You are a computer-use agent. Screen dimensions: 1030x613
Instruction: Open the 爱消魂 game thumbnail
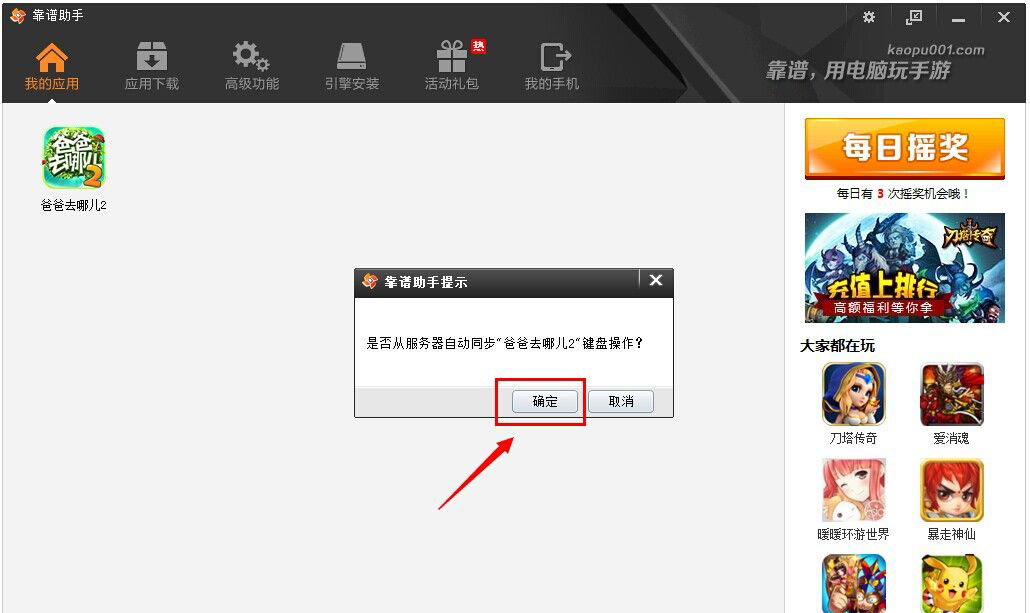pos(951,393)
